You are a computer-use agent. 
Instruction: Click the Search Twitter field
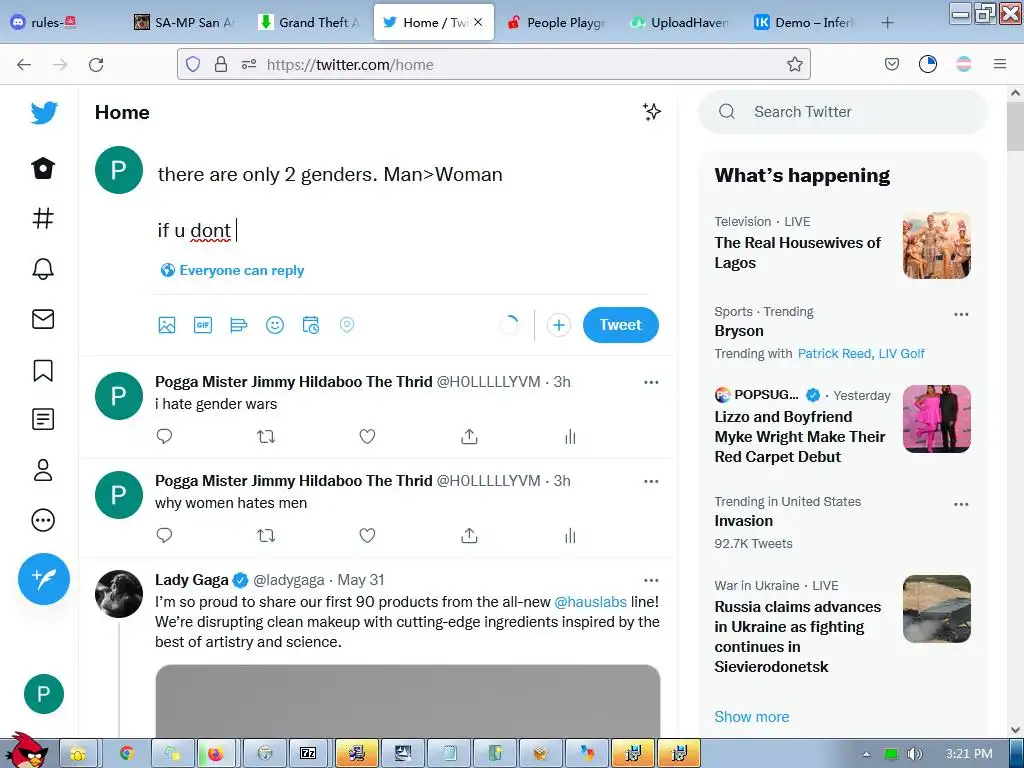point(842,112)
